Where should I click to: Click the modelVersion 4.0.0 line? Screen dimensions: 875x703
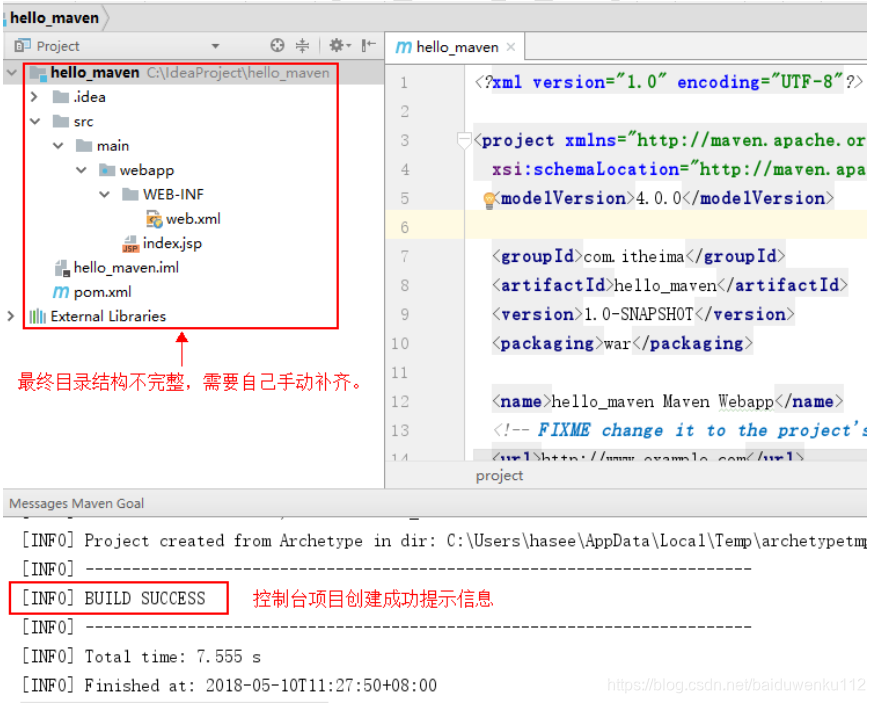point(662,199)
